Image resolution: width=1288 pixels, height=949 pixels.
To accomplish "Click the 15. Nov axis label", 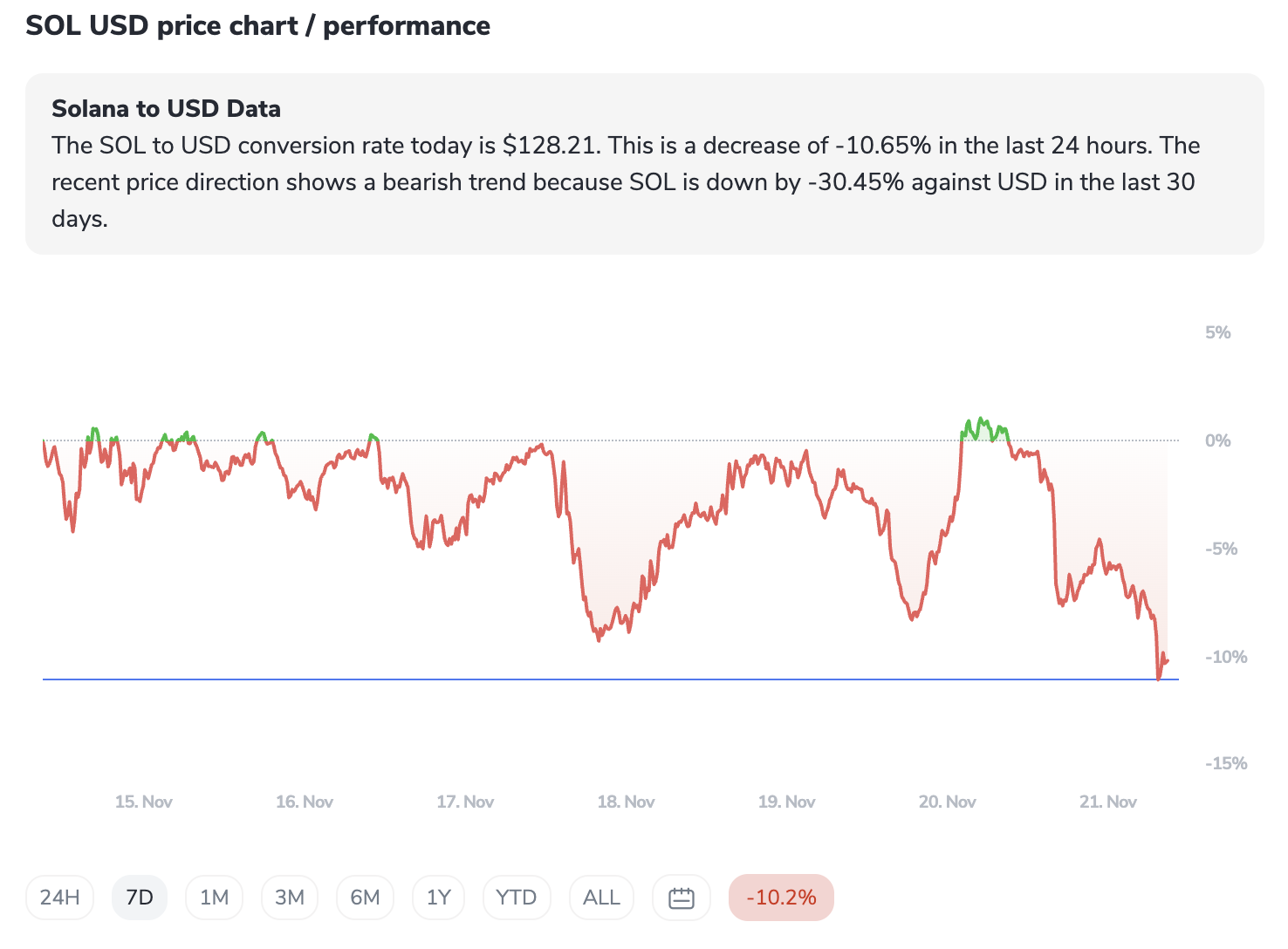I will (x=144, y=802).
